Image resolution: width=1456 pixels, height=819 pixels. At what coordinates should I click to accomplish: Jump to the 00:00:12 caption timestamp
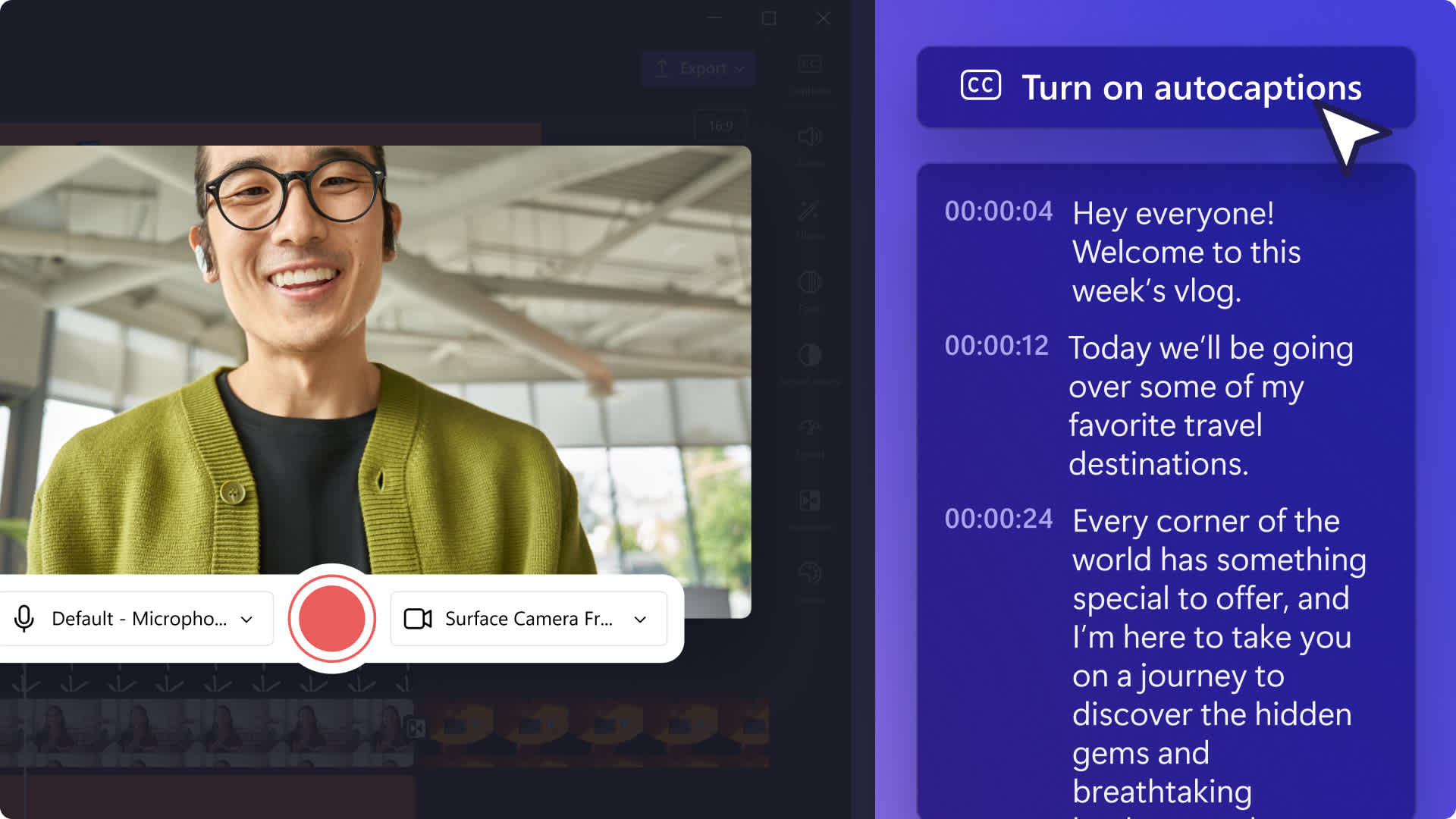(996, 346)
